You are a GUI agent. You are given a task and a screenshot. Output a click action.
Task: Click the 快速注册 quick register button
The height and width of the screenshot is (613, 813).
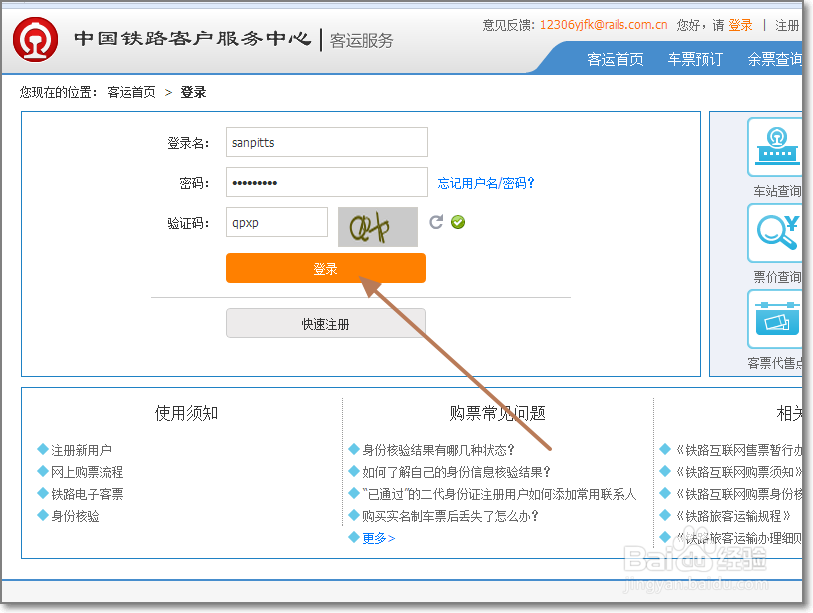pyautogui.click(x=325, y=322)
